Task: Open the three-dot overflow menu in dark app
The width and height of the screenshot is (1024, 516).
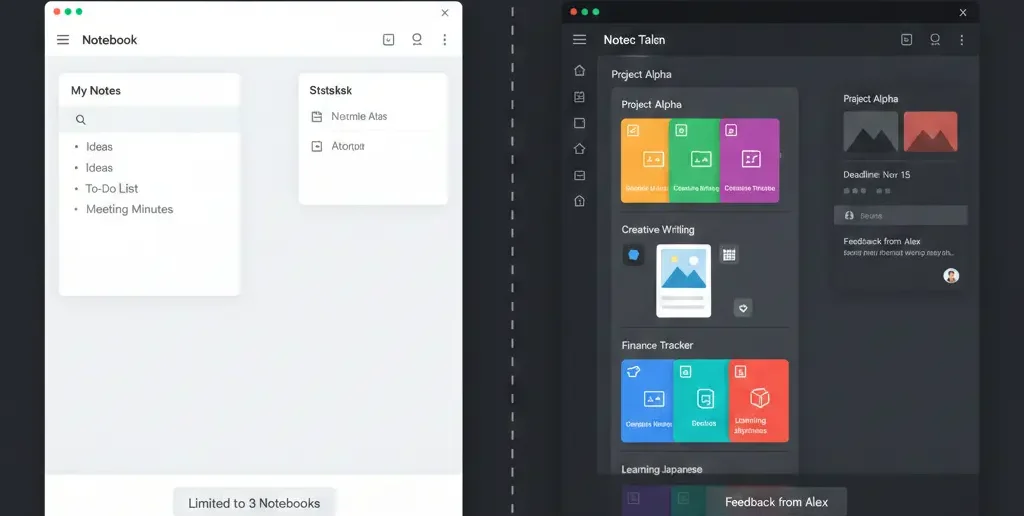Action: (x=962, y=40)
